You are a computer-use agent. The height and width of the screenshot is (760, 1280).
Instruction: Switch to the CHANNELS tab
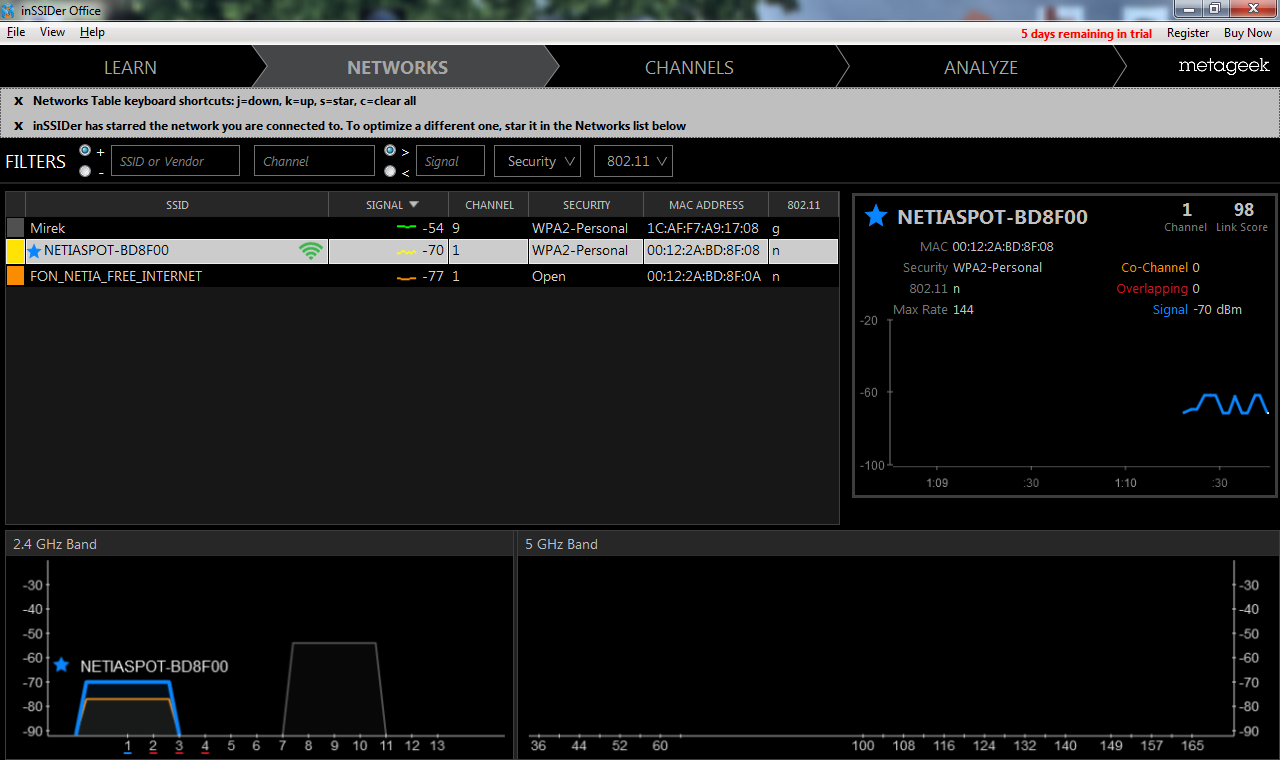click(689, 68)
